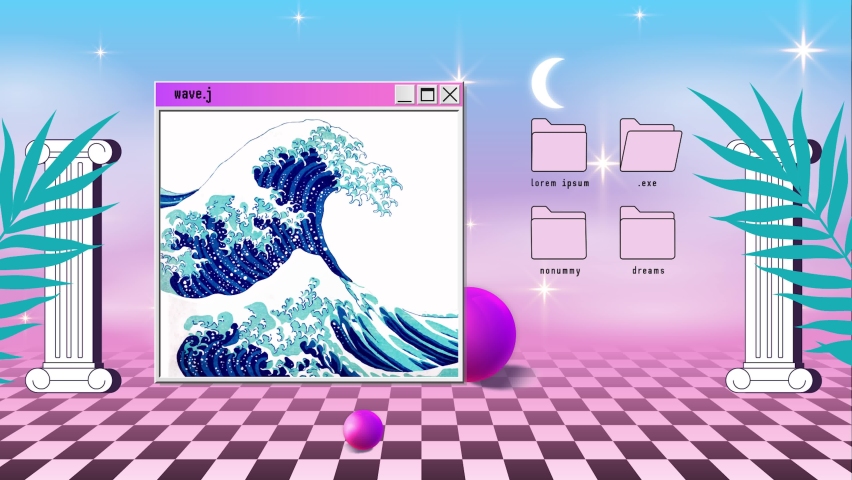Maximize the wave.j window
Viewport: 852px width, 480px height.
pos(427,94)
